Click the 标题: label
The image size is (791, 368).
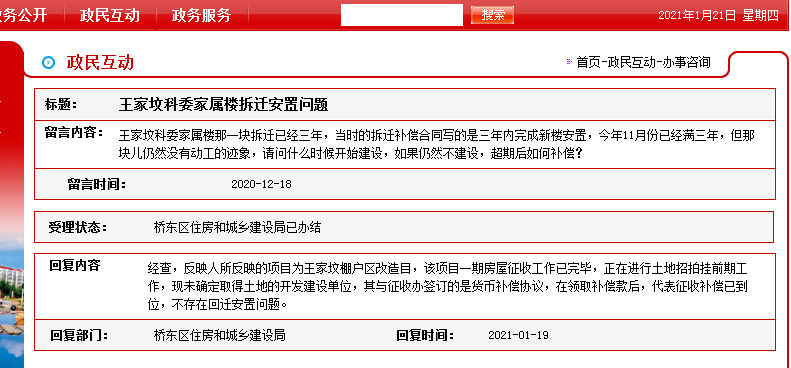[61, 104]
